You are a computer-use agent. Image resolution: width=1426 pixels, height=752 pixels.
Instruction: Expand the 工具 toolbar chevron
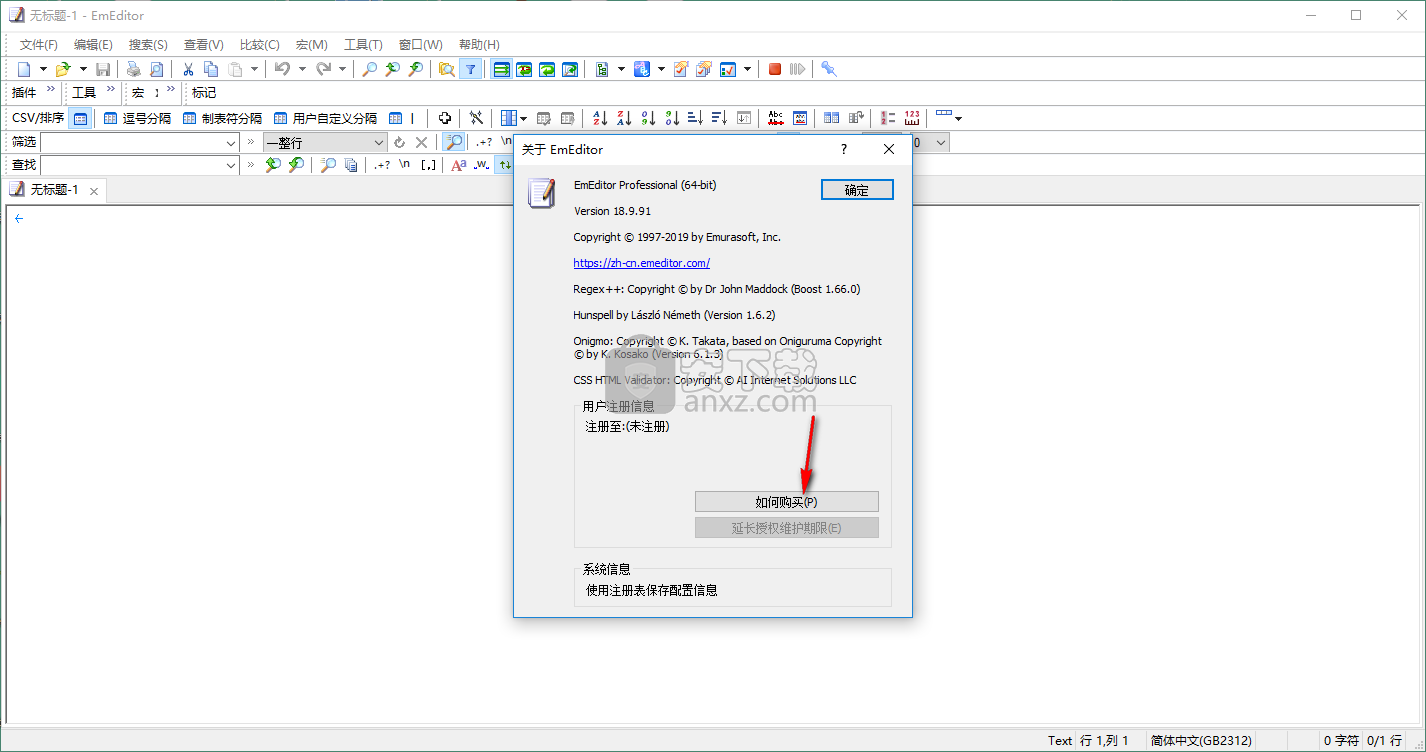[111, 90]
